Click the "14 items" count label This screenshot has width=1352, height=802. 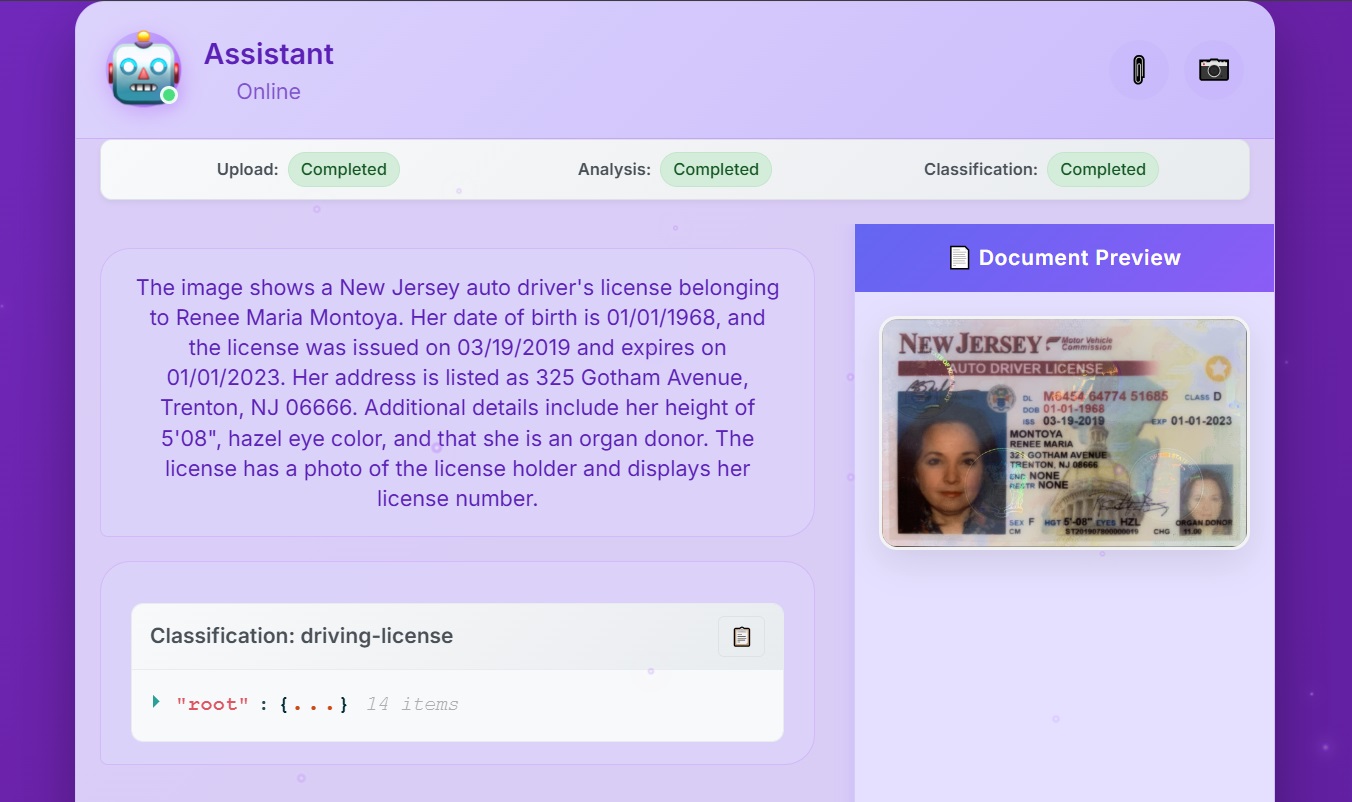click(x=412, y=704)
